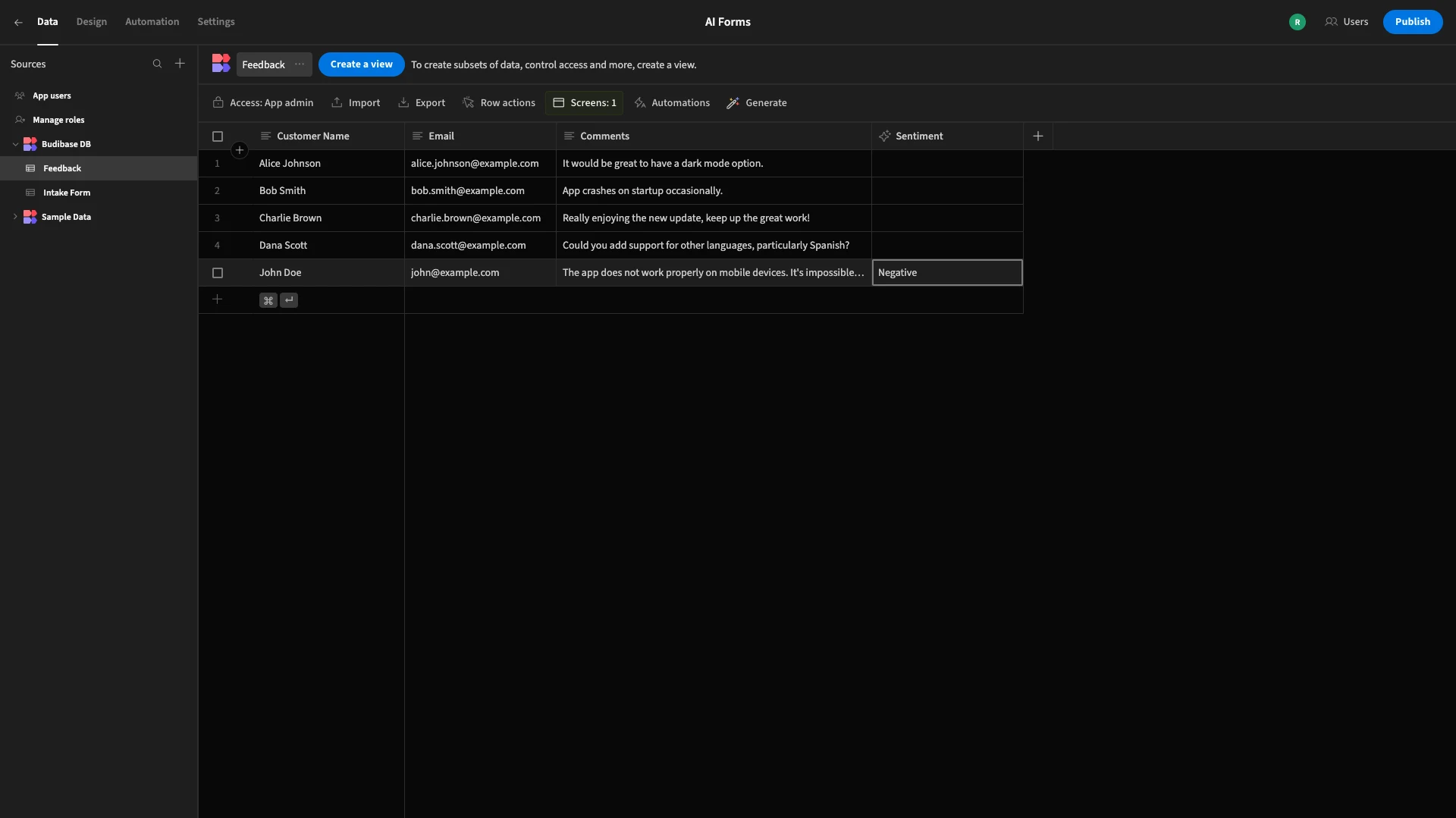Open the Automations menu
The width and height of the screenshot is (1456, 818).
click(672, 102)
